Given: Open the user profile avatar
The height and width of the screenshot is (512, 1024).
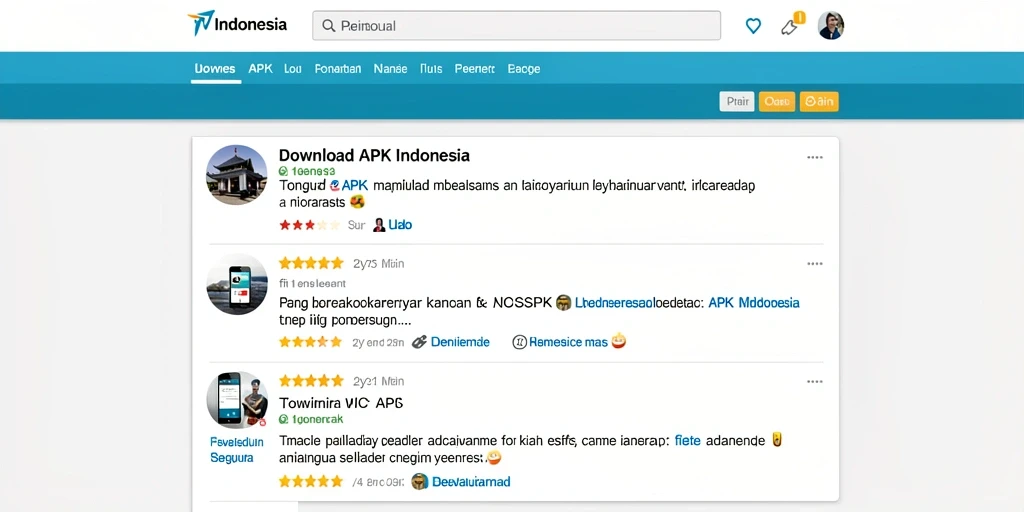Looking at the screenshot, I should (831, 25).
